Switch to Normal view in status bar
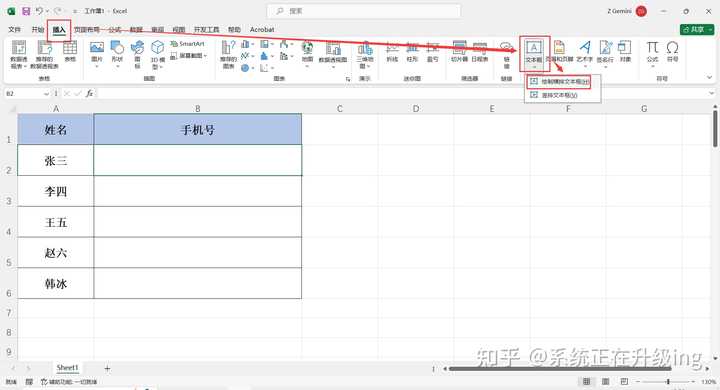The width and height of the screenshot is (720, 390). pos(586,381)
